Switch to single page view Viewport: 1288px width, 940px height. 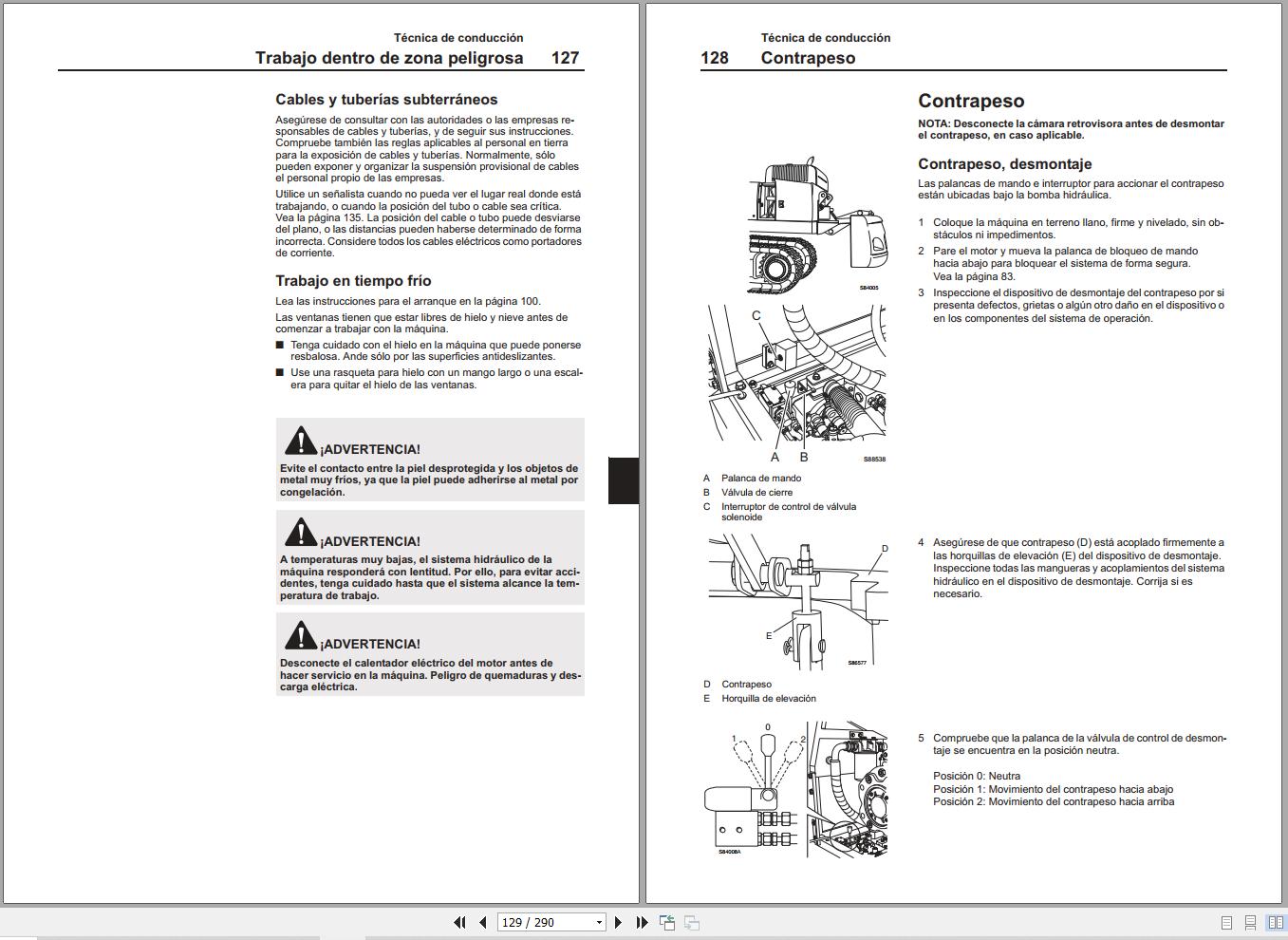(1226, 923)
